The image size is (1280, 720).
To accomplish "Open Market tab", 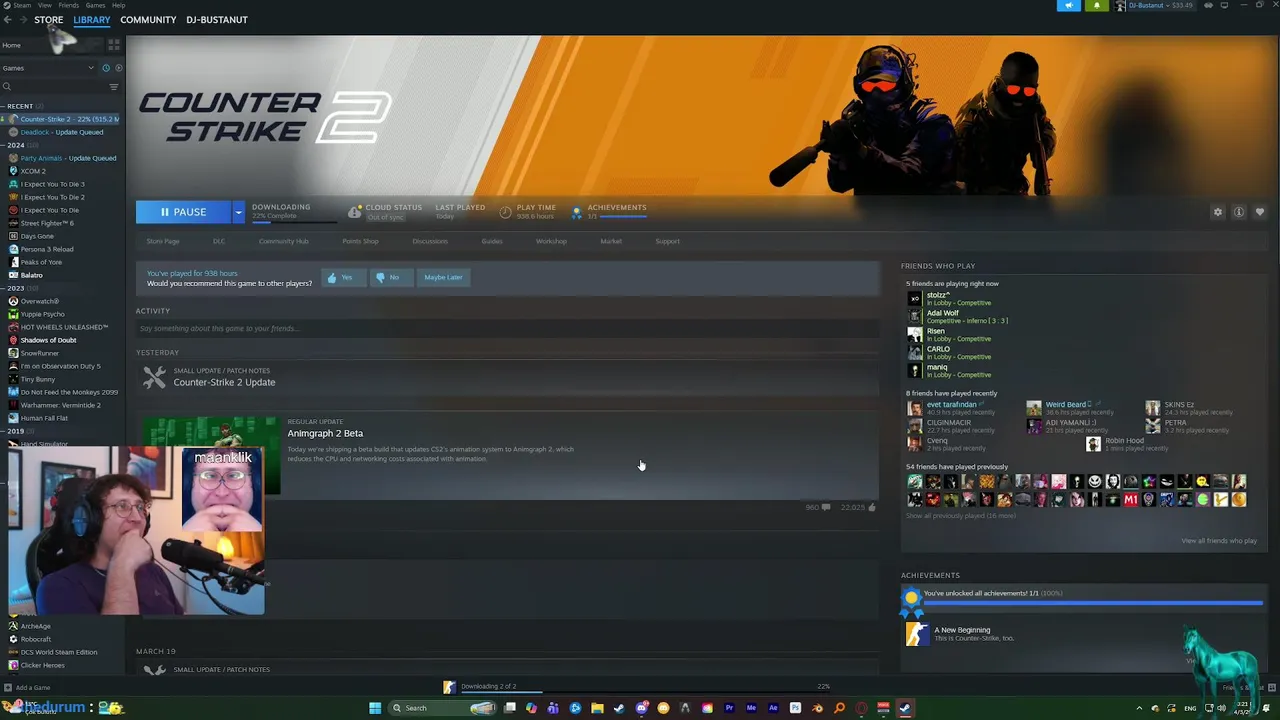I will 611,241.
